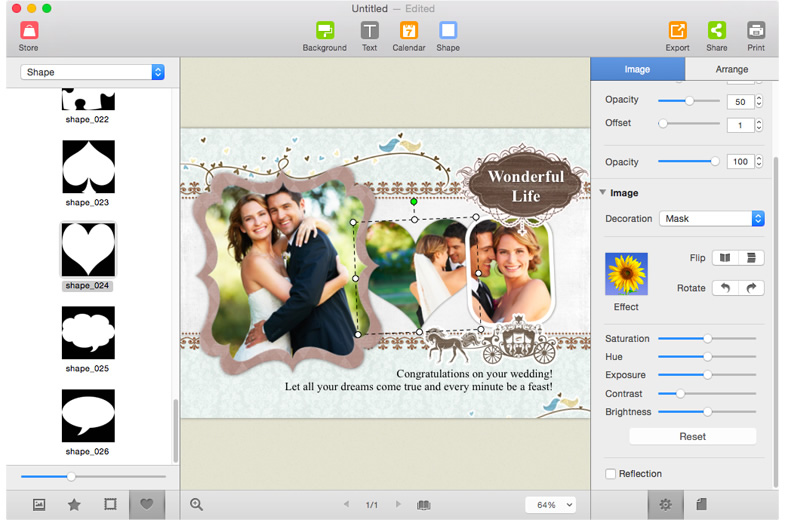Open the frame tab at bottom left
Screen dimensions: 785x520
click(x=110, y=504)
